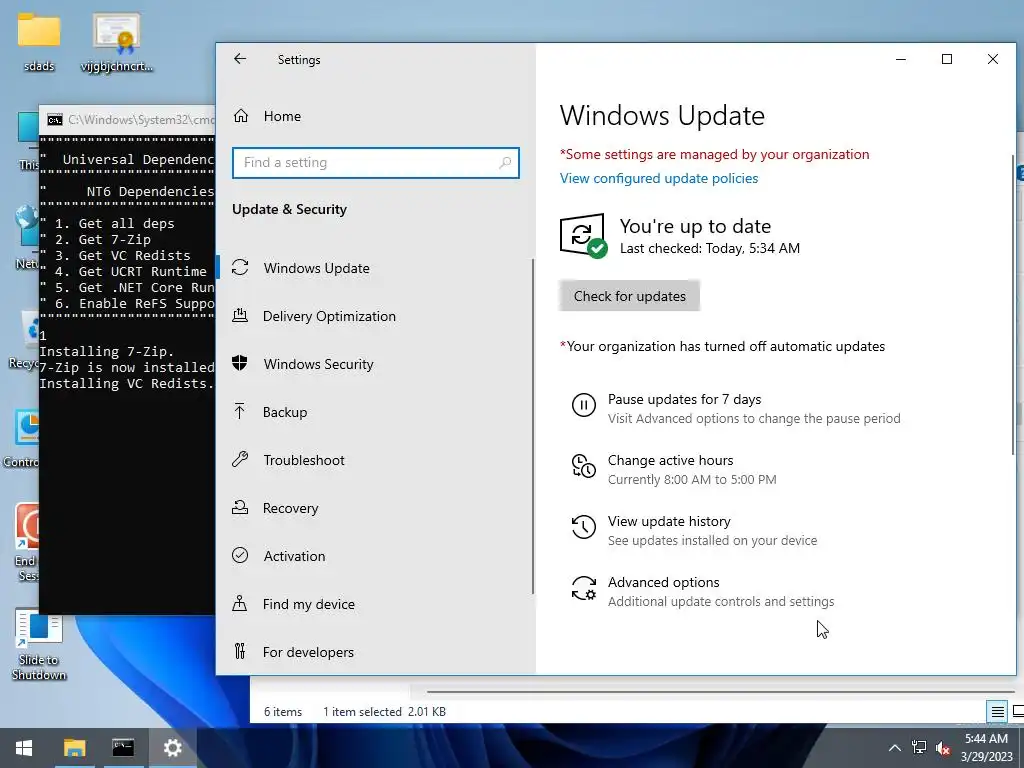Screen dimensions: 1024x768
Task: Click the Advanced options gear-arrows icon
Action: pyautogui.click(x=584, y=588)
